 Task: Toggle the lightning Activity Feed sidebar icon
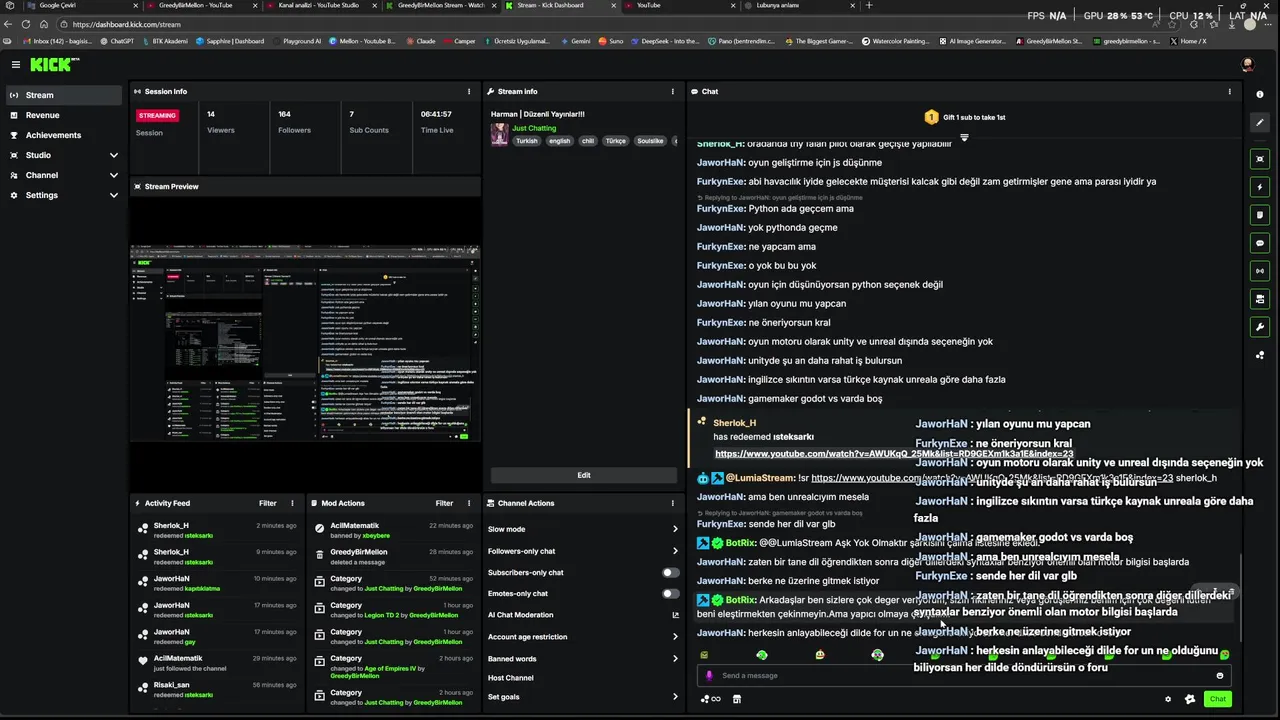(1260, 187)
